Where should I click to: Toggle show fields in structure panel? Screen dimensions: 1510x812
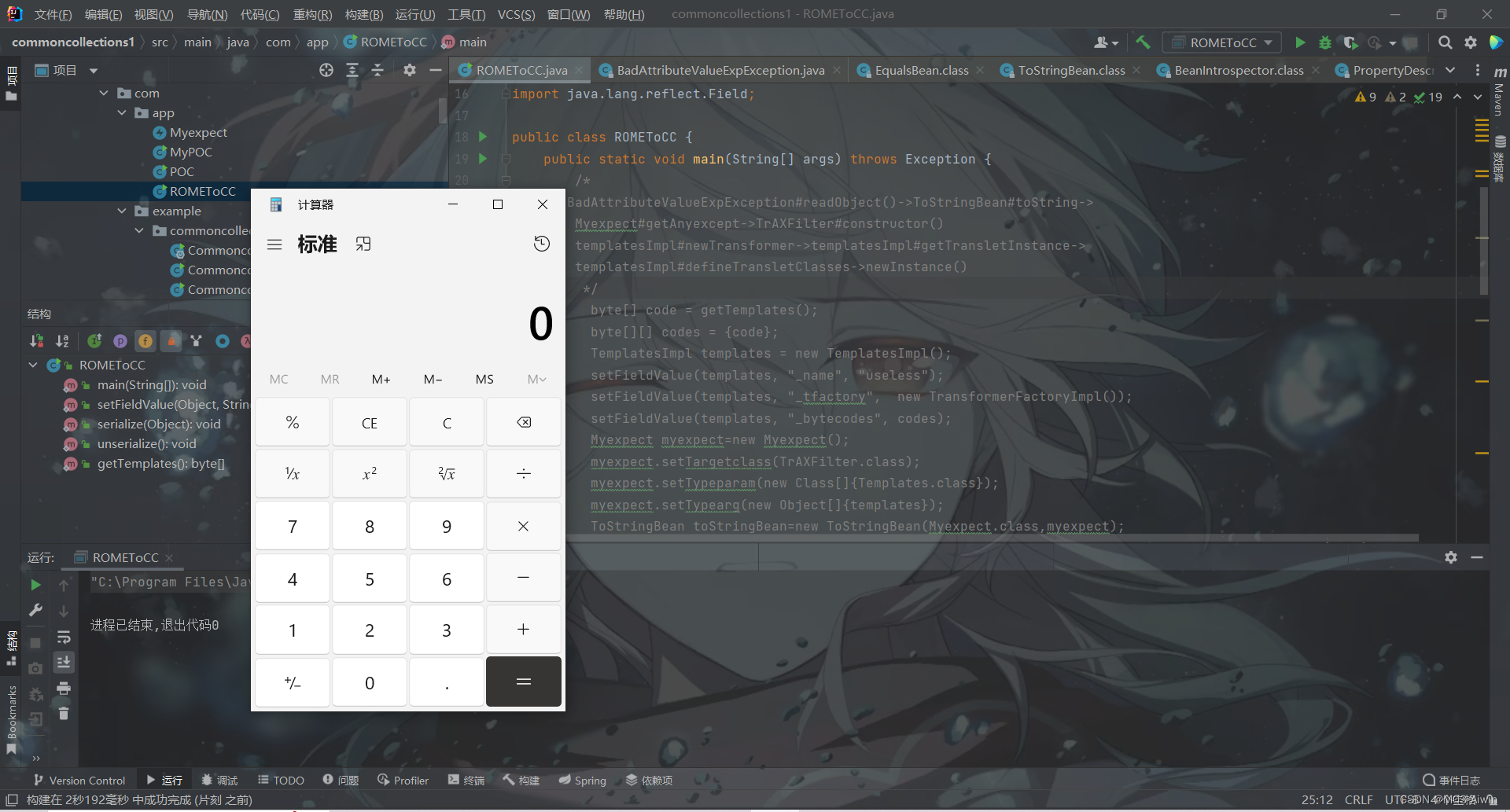click(x=145, y=341)
